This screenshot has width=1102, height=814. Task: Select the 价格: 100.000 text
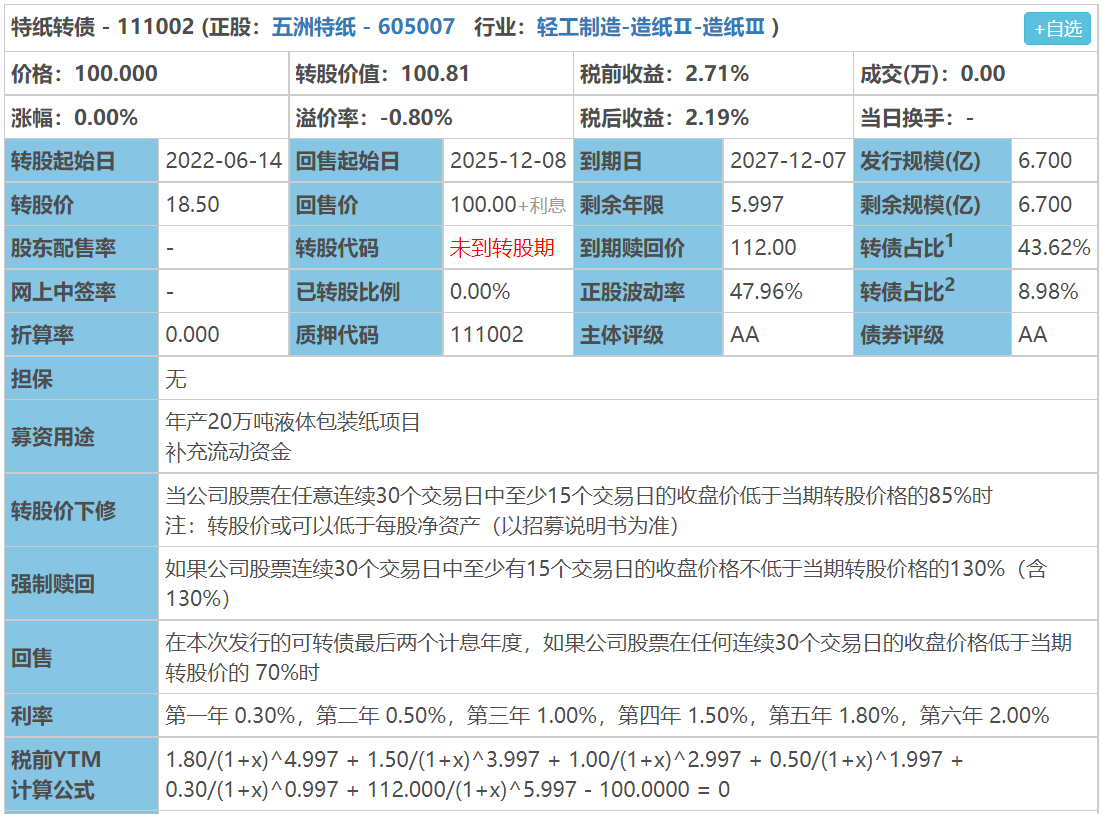[84, 74]
